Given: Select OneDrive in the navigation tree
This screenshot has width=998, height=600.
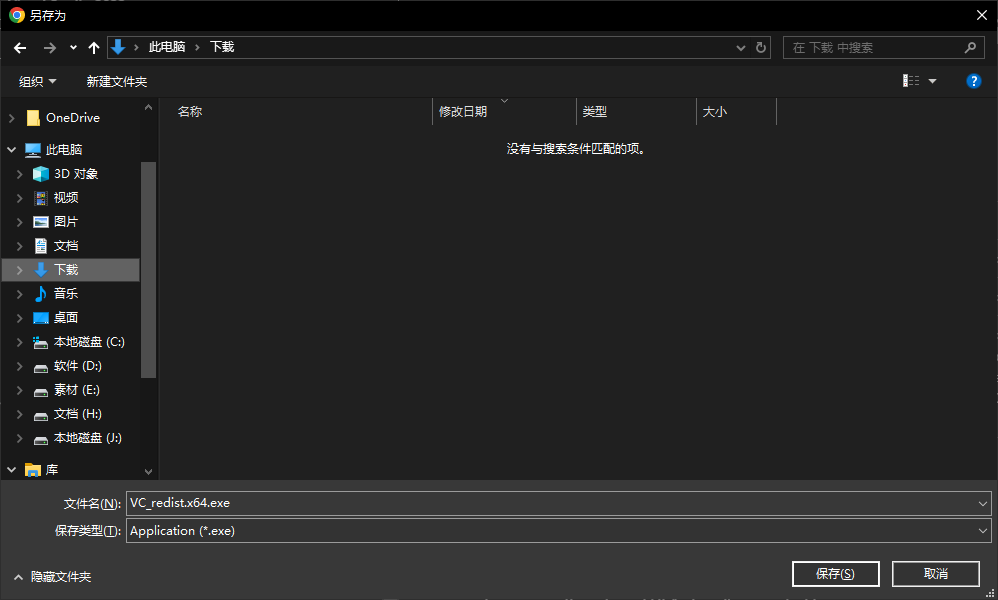Looking at the screenshot, I should [73, 118].
